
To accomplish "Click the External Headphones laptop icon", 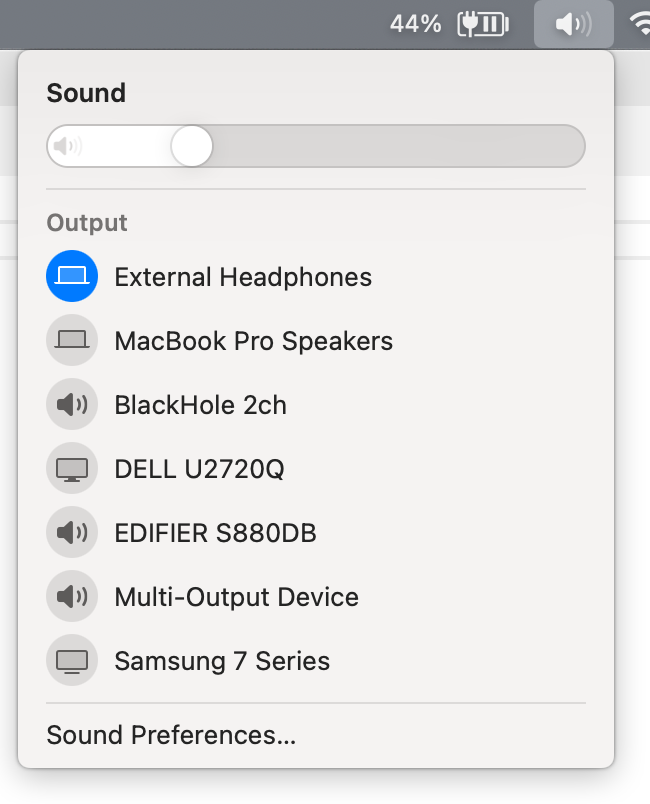I will click(x=72, y=277).
